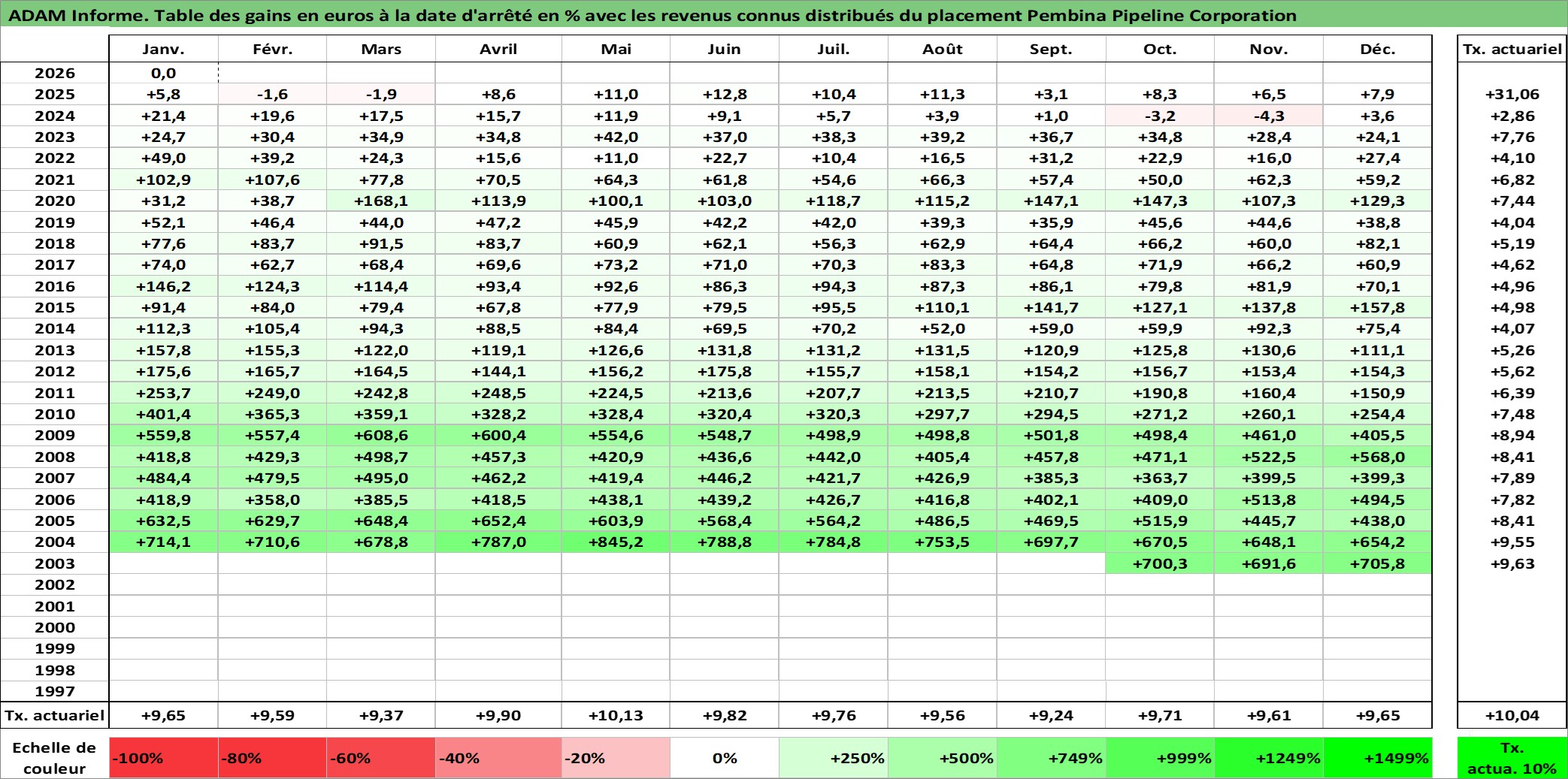
Task: Click the +568,0 cell in Déc. 2008
Action: click(x=1378, y=457)
